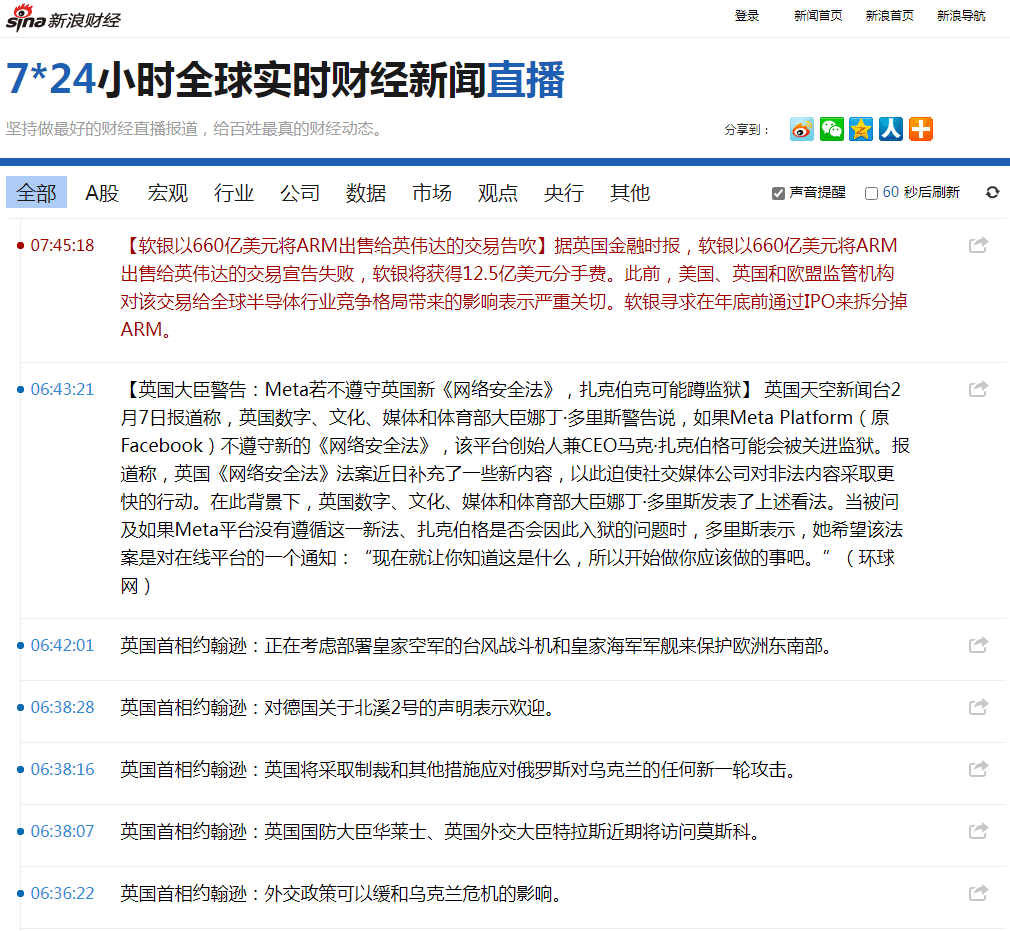Screen dimensions: 1010x931
Task: Go to 新闻首页 link
Action: [818, 15]
